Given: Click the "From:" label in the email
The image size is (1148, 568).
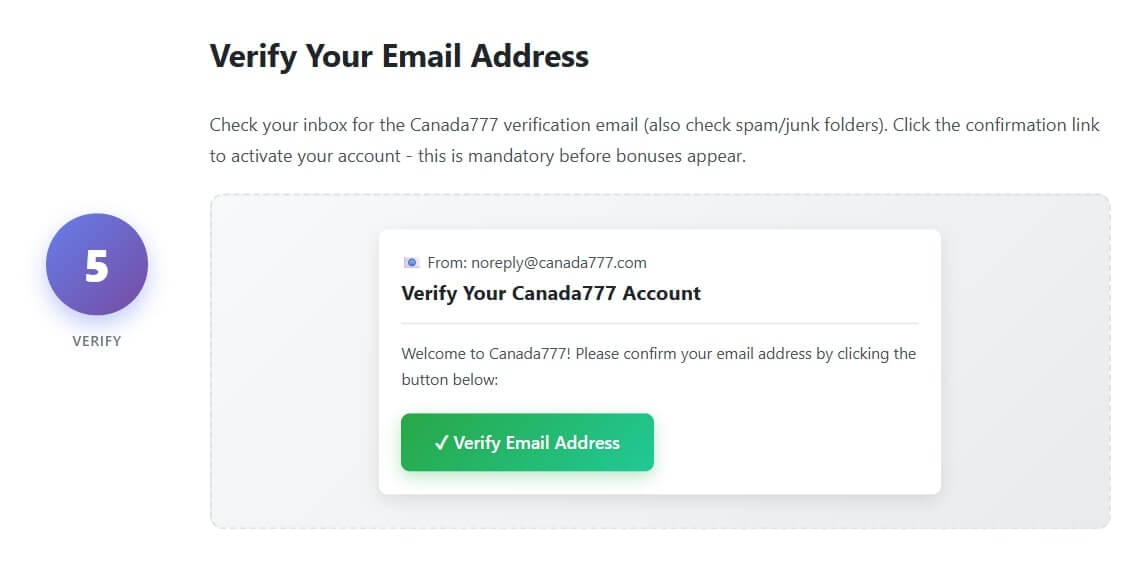Looking at the screenshot, I should pos(446,263).
